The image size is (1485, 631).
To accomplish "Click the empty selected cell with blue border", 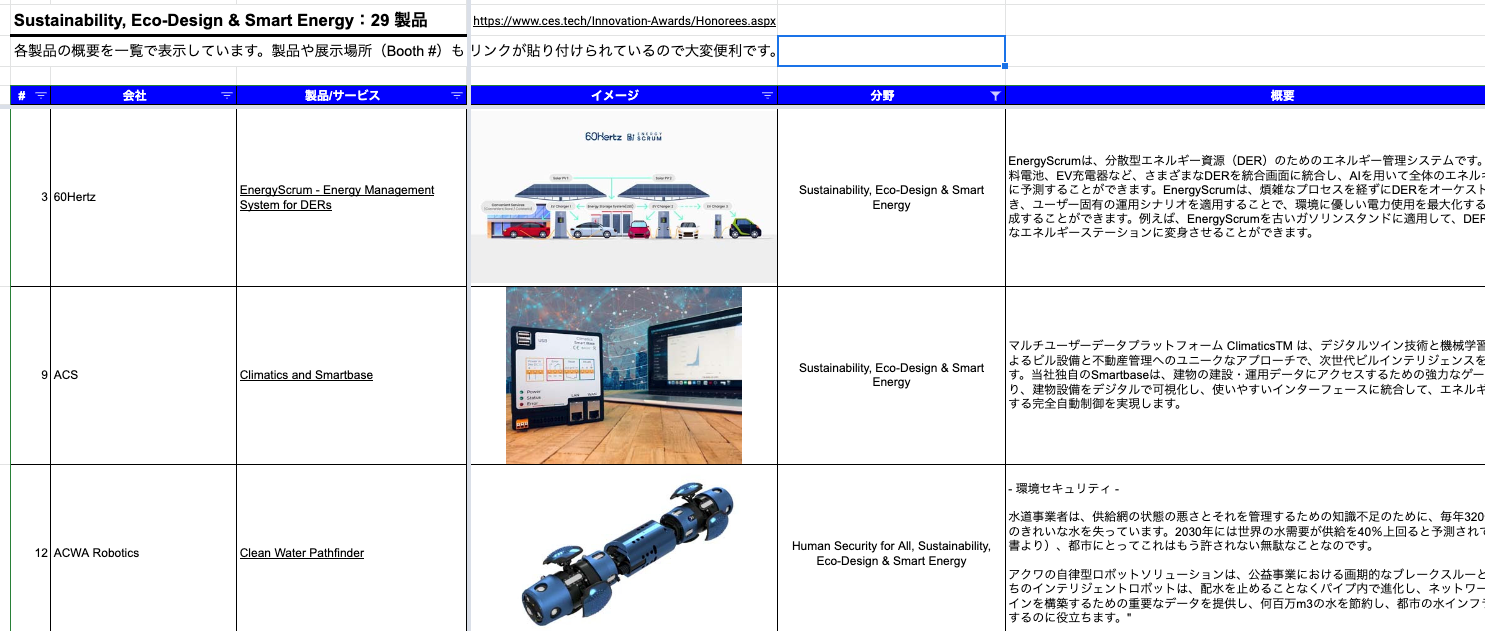I will click(x=891, y=51).
